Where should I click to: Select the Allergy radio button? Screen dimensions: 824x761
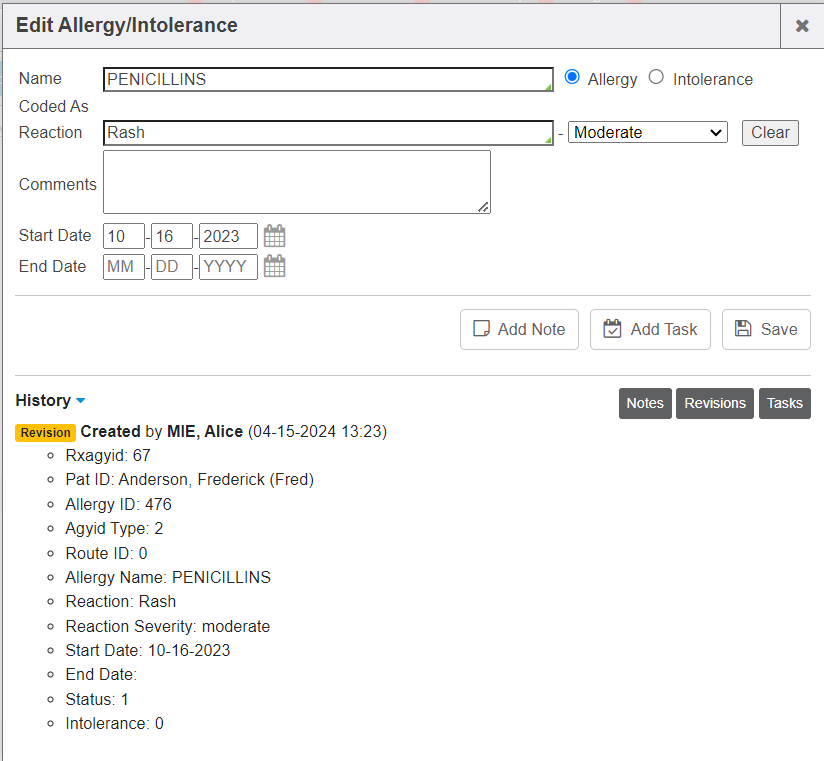point(572,77)
